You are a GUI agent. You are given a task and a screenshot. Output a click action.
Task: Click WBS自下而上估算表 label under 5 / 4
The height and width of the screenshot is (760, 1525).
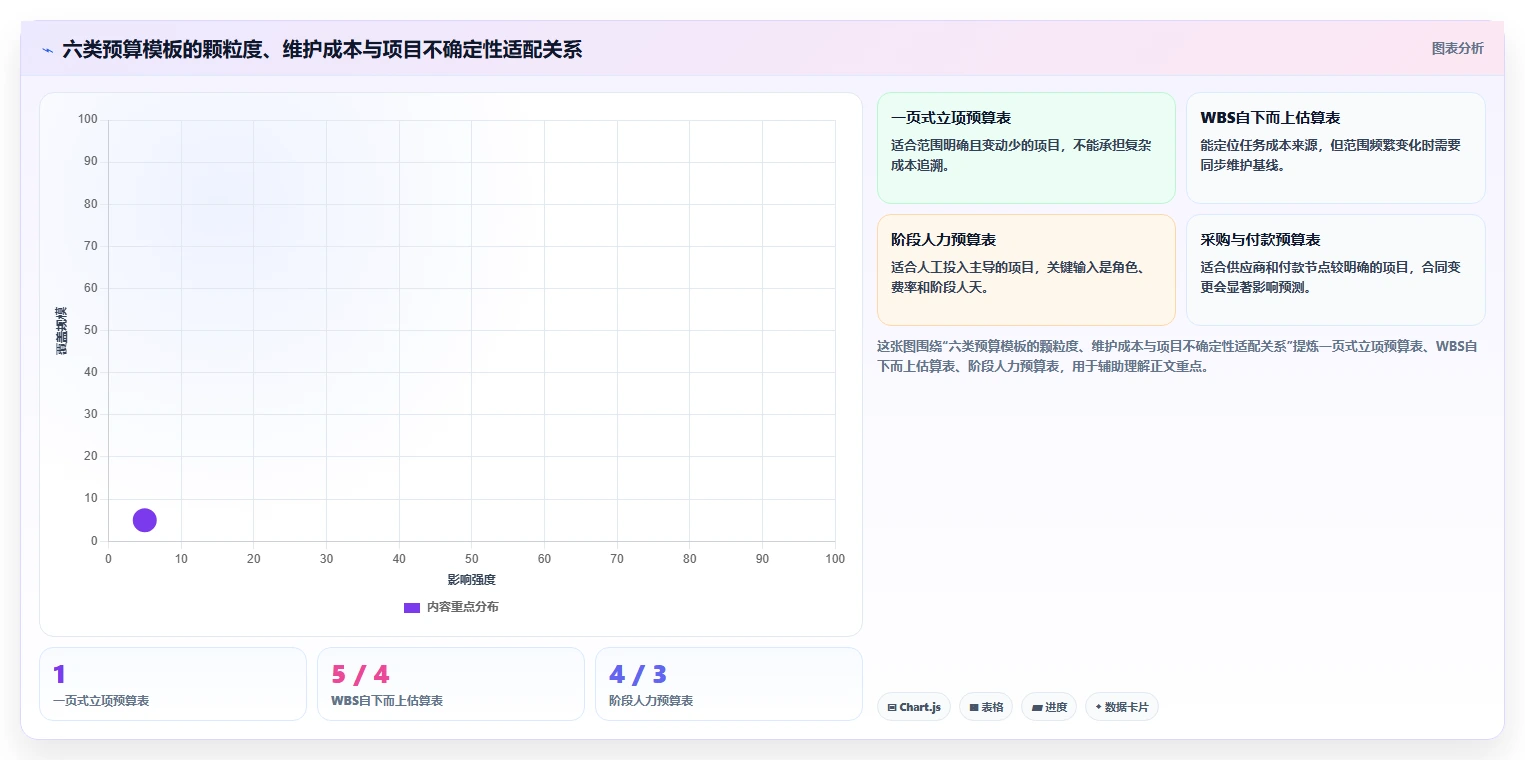387,701
